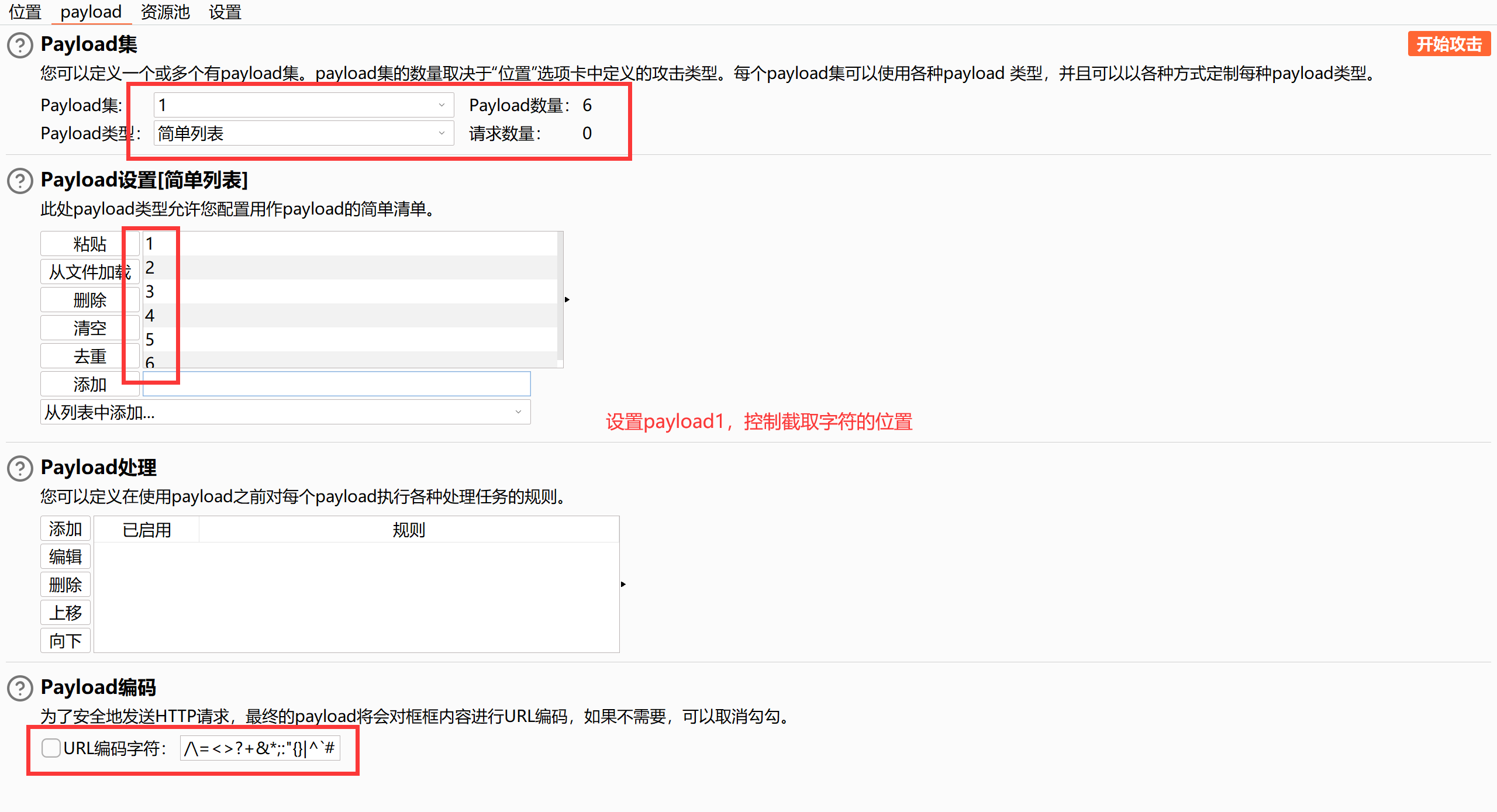1497x812 pixels.
Task: Open the 从列表中添加 dropdown
Action: (x=285, y=412)
